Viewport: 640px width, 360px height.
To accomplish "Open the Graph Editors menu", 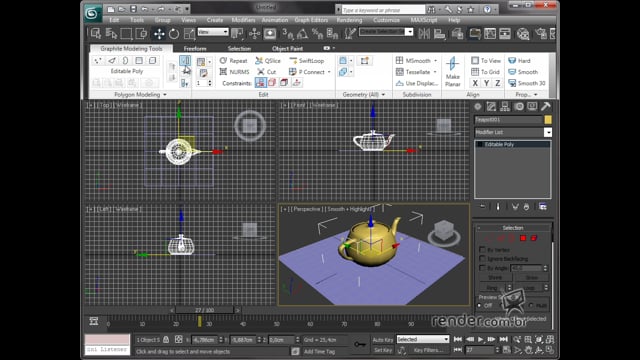I will [311, 20].
